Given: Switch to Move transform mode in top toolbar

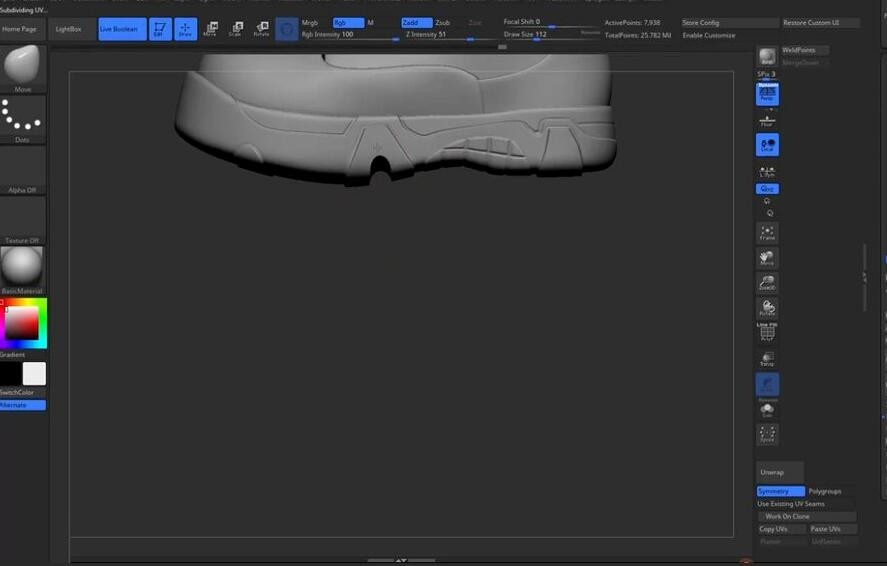Looking at the screenshot, I should tap(210, 29).
